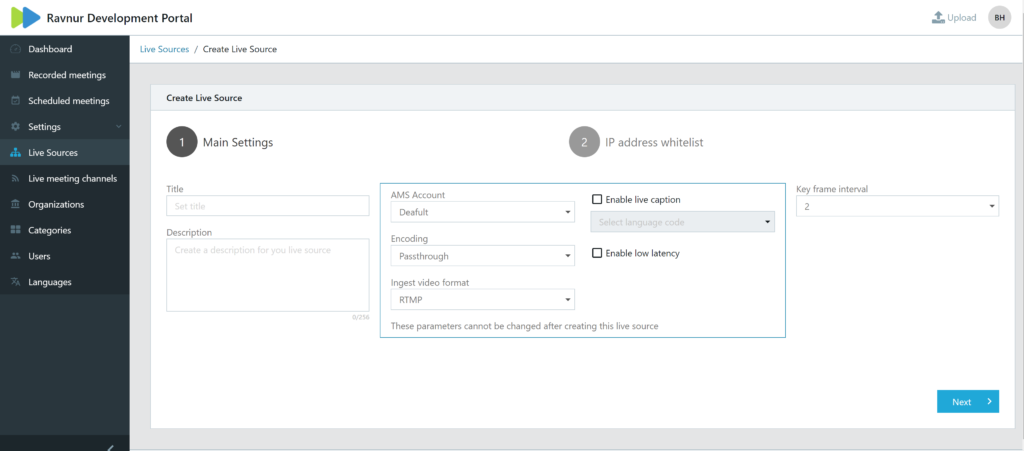The width and height of the screenshot is (1024, 451).
Task: Click the Live Sources breadcrumb link
Action: [163, 49]
